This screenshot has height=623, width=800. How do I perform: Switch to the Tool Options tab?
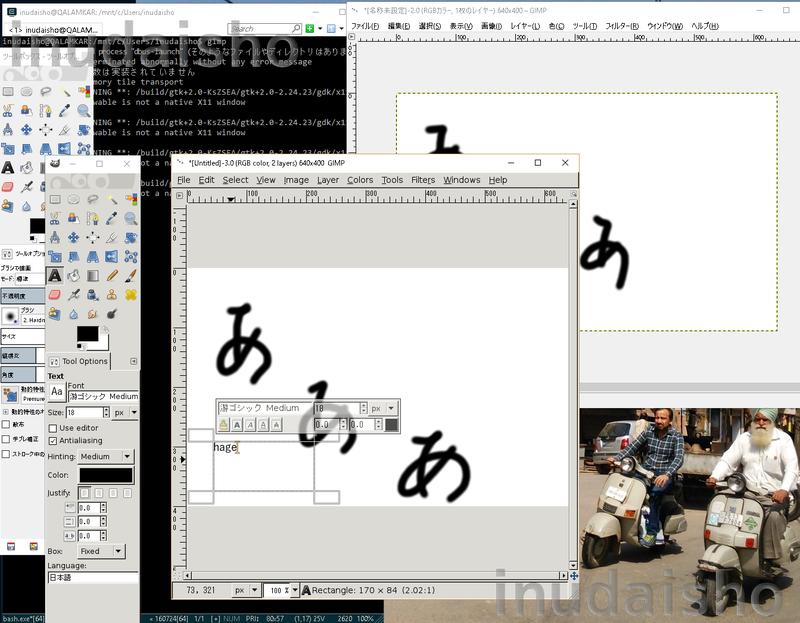pos(79,361)
